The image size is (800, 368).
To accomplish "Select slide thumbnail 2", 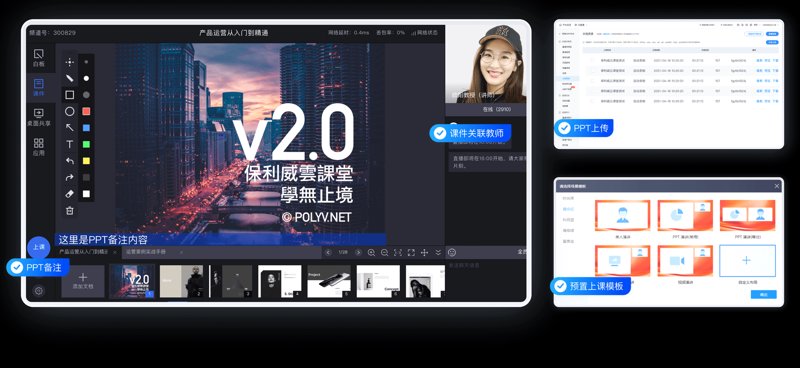I will point(182,281).
